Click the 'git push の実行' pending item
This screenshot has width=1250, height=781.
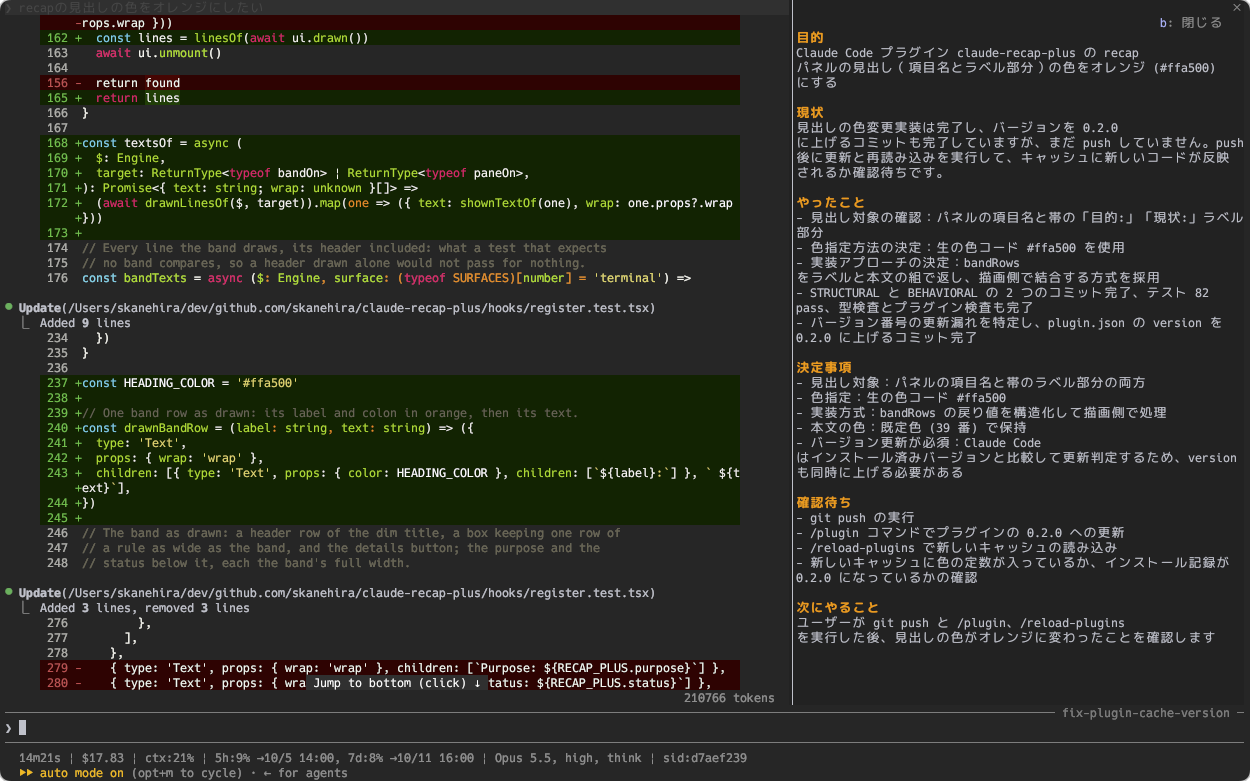(855, 518)
